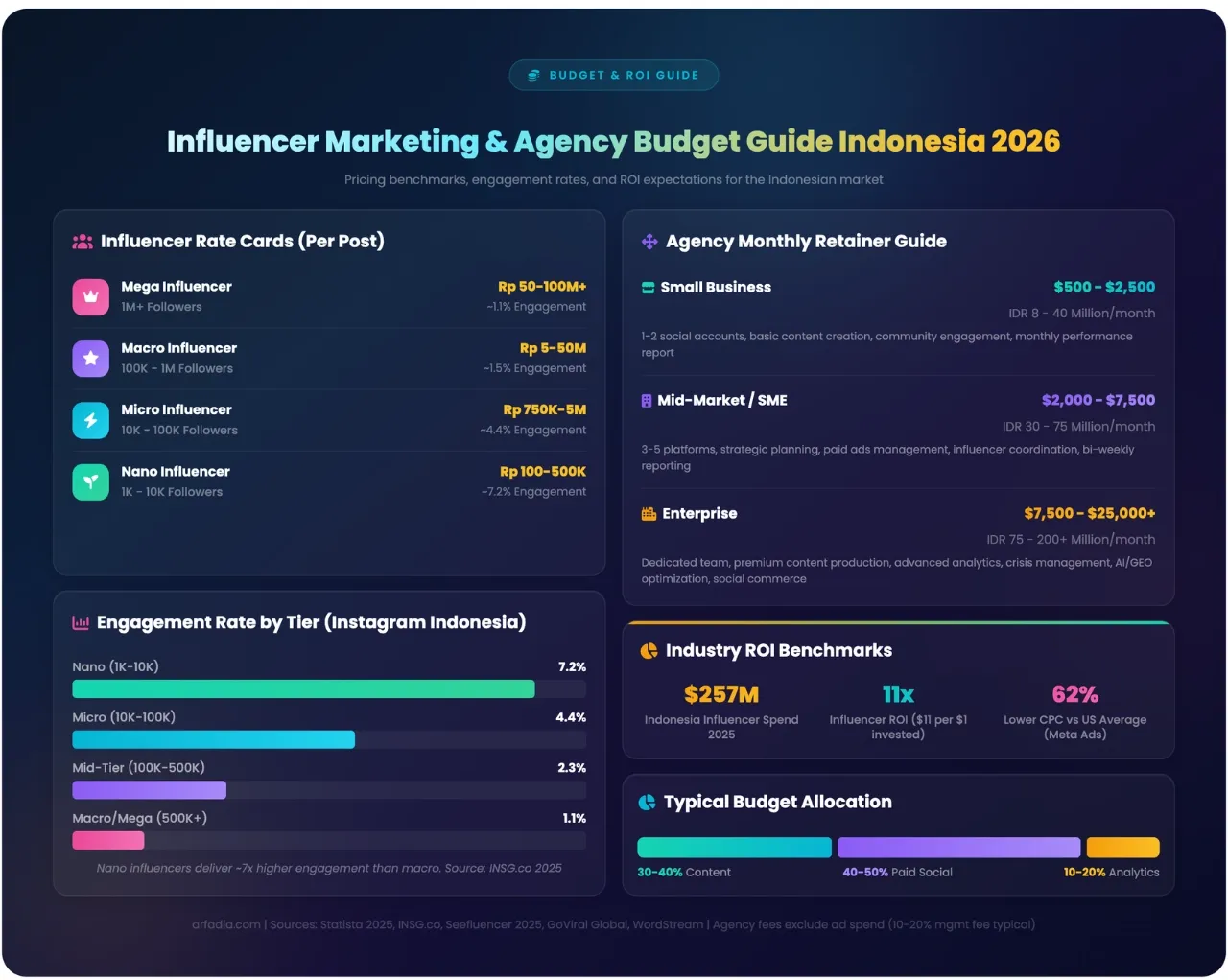Click the lightning bolt Micro Influencer icon
This screenshot has width=1228, height=980.
[x=90, y=420]
